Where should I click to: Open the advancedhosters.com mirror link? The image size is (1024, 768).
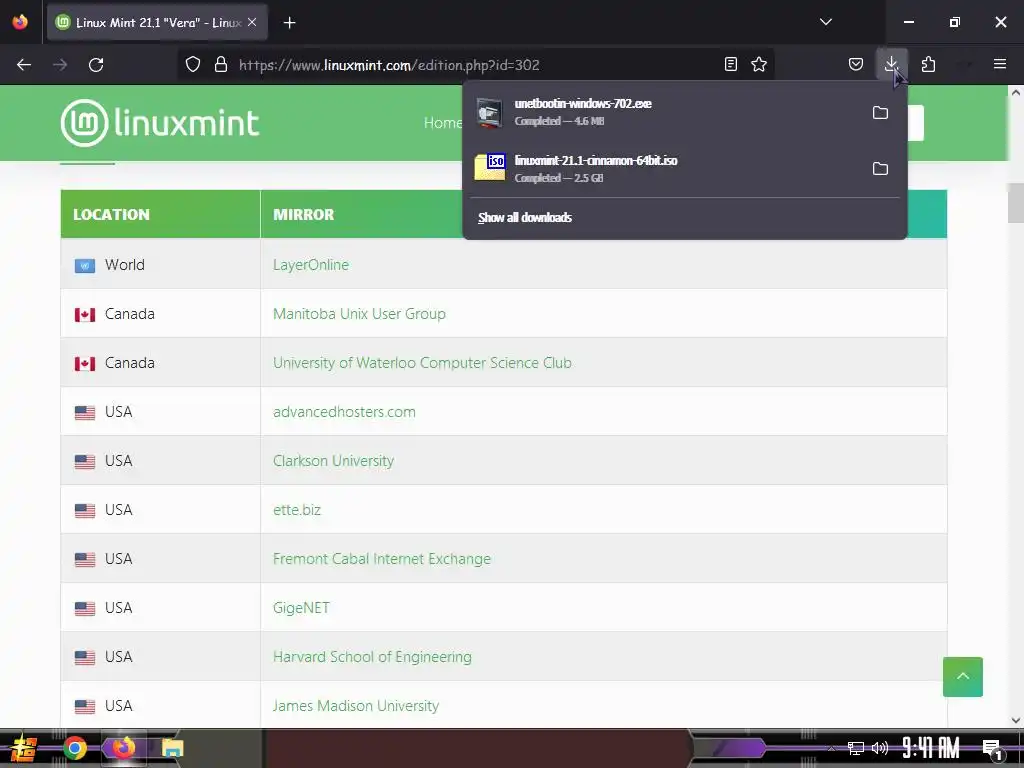pos(344,411)
